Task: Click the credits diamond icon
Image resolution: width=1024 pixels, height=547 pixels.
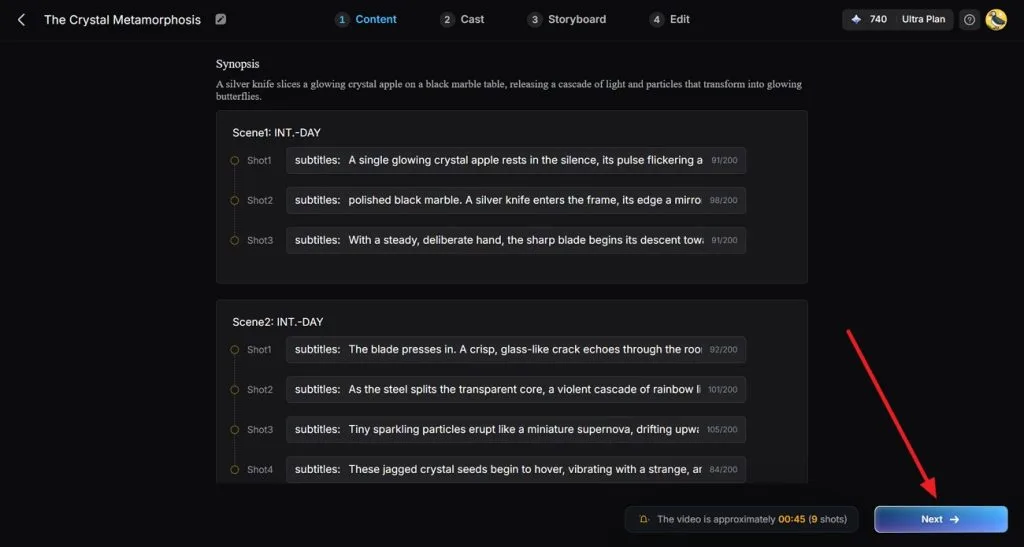Action: tap(856, 20)
